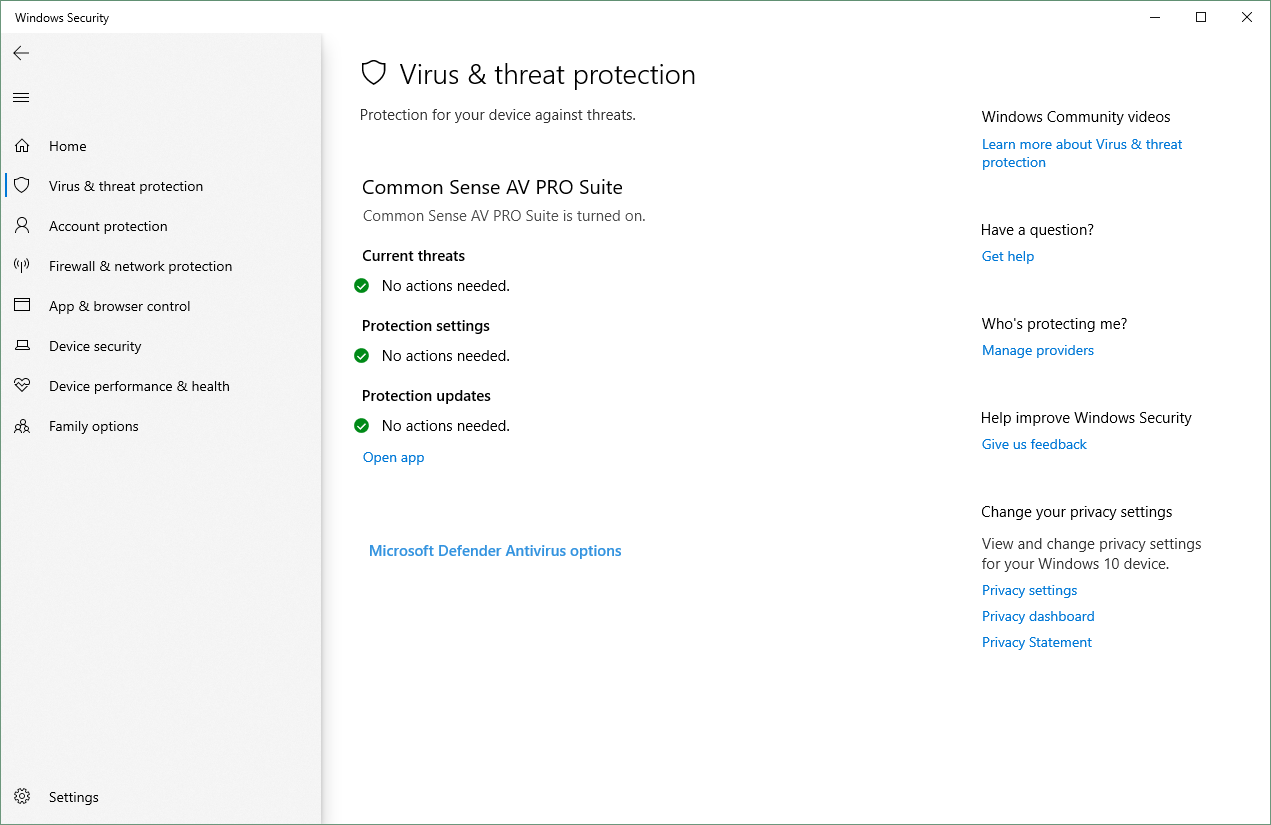
Task: Click Learn more about Virus & threat protection
Action: [x=1082, y=153]
